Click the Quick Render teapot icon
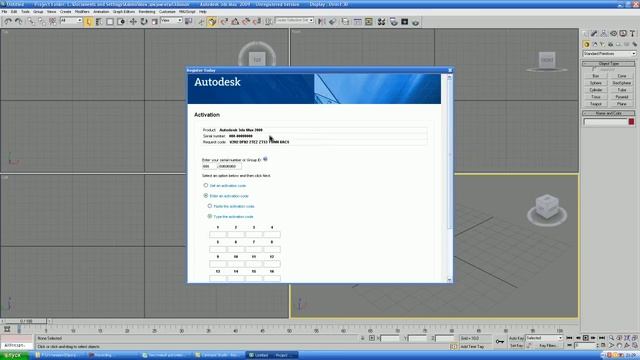640x360 pixels. pos(416,22)
